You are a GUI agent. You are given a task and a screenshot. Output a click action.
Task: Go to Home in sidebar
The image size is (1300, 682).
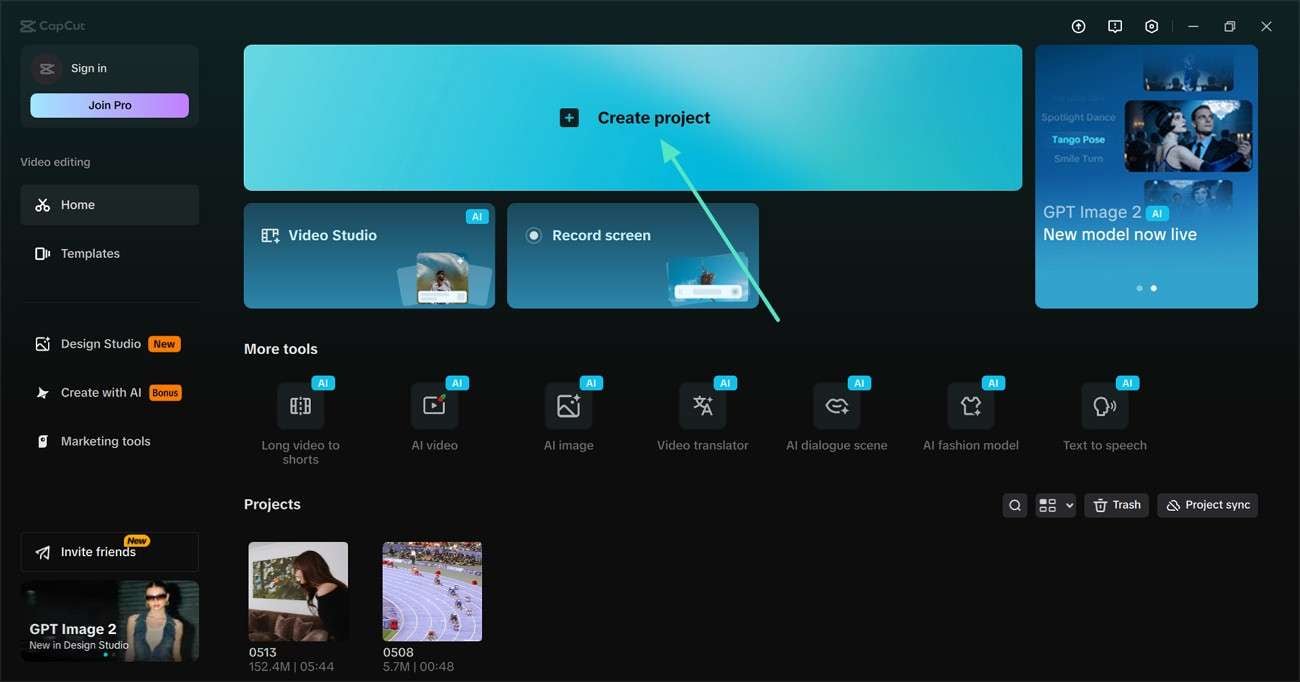pyautogui.click(x=109, y=205)
